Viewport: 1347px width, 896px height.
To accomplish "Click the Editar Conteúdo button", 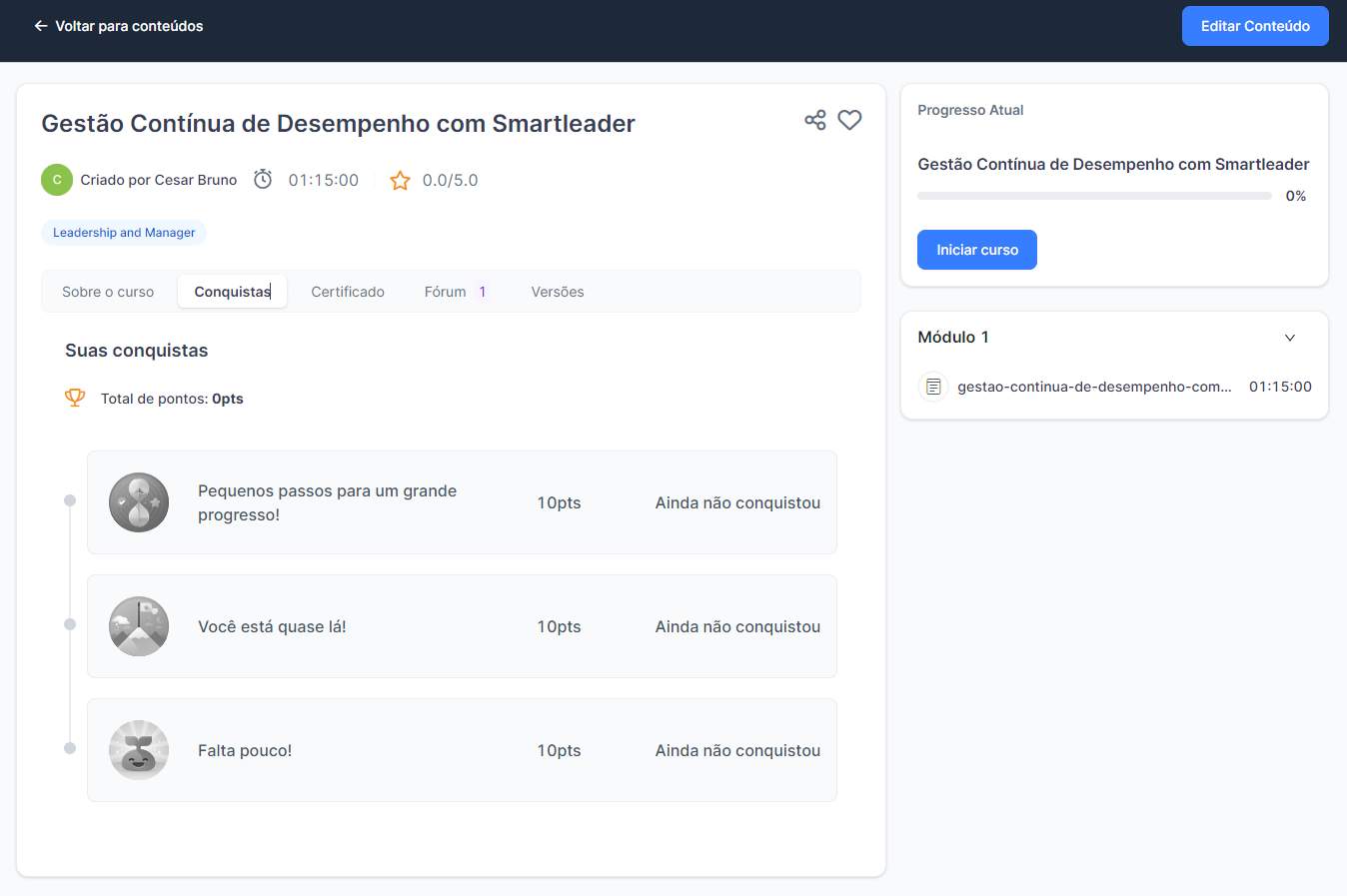I will (x=1255, y=26).
